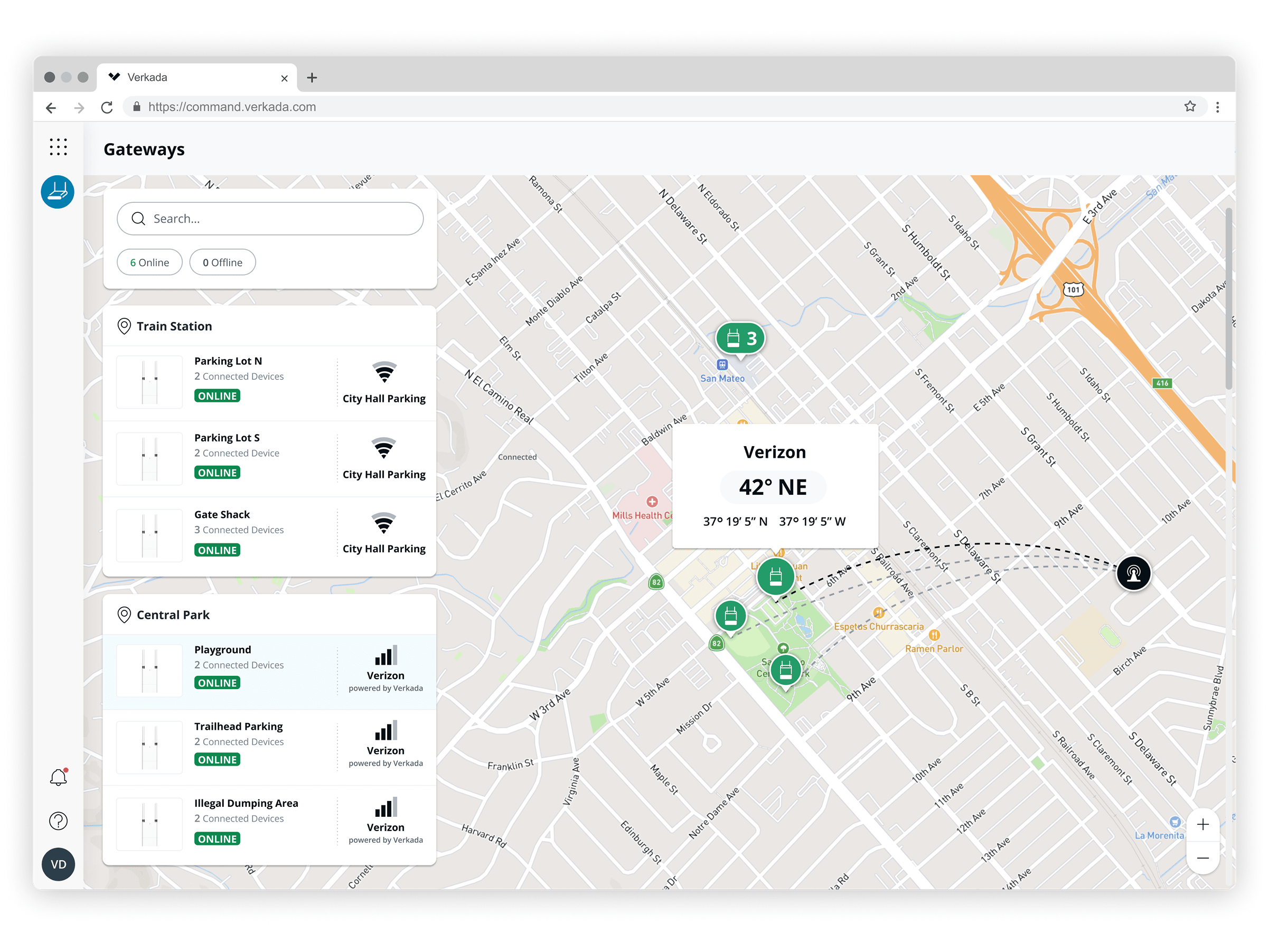Reload the page in browser
The height and width of the screenshot is (952, 1269).
click(107, 107)
